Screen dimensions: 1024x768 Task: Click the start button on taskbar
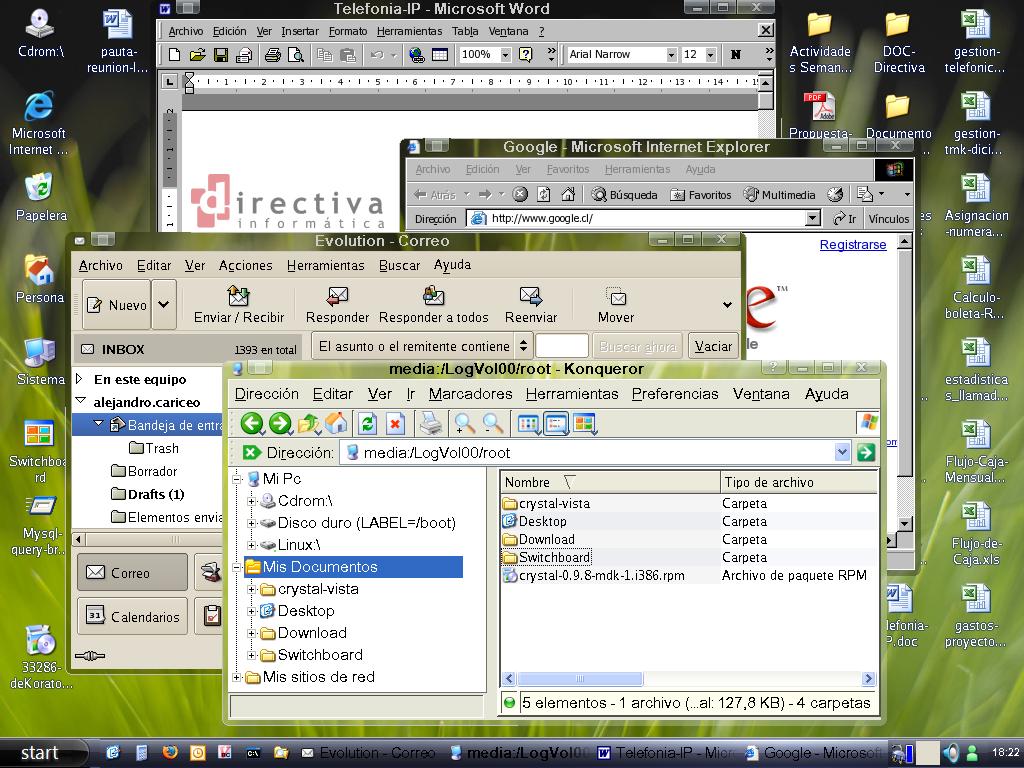pyautogui.click(x=40, y=753)
